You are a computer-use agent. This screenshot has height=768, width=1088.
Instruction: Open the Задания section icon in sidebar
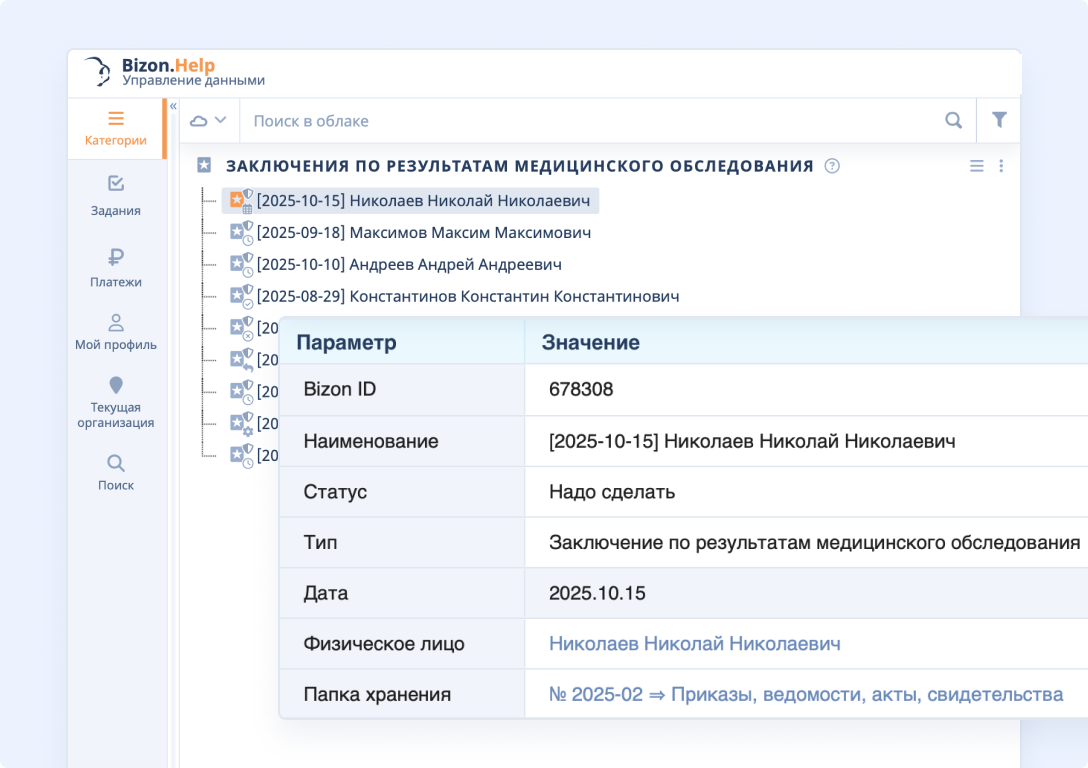[x=116, y=185]
